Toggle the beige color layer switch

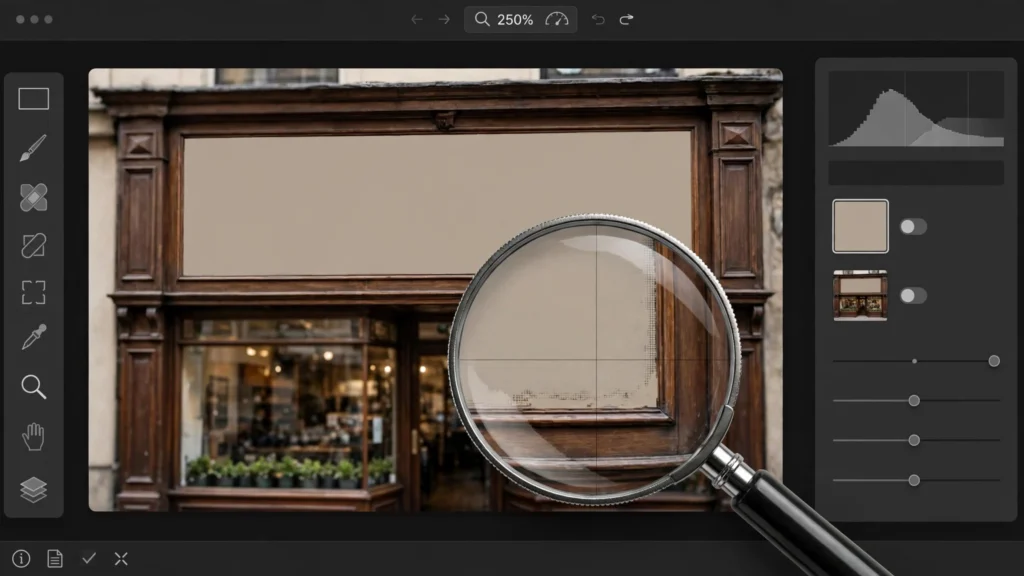point(913,227)
